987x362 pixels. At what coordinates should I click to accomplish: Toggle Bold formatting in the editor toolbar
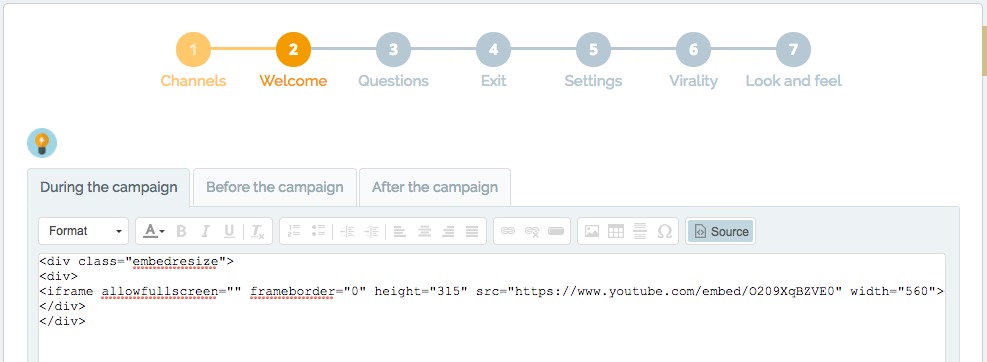(x=181, y=231)
